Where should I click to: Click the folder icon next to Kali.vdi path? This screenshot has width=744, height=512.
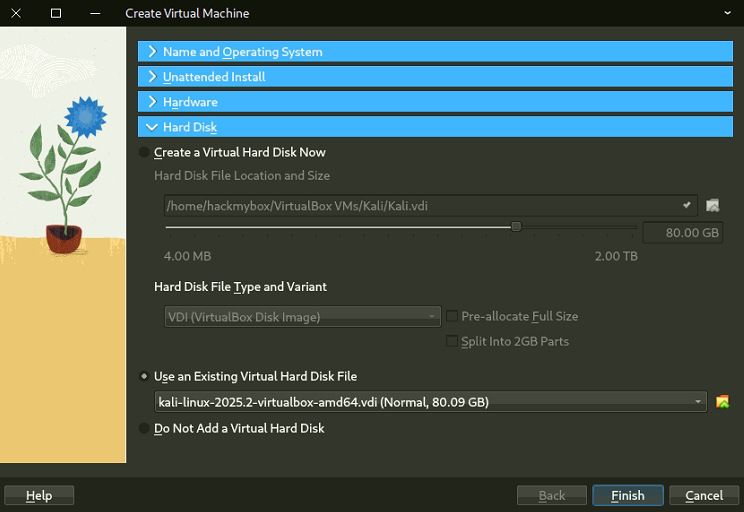pyautogui.click(x=713, y=205)
